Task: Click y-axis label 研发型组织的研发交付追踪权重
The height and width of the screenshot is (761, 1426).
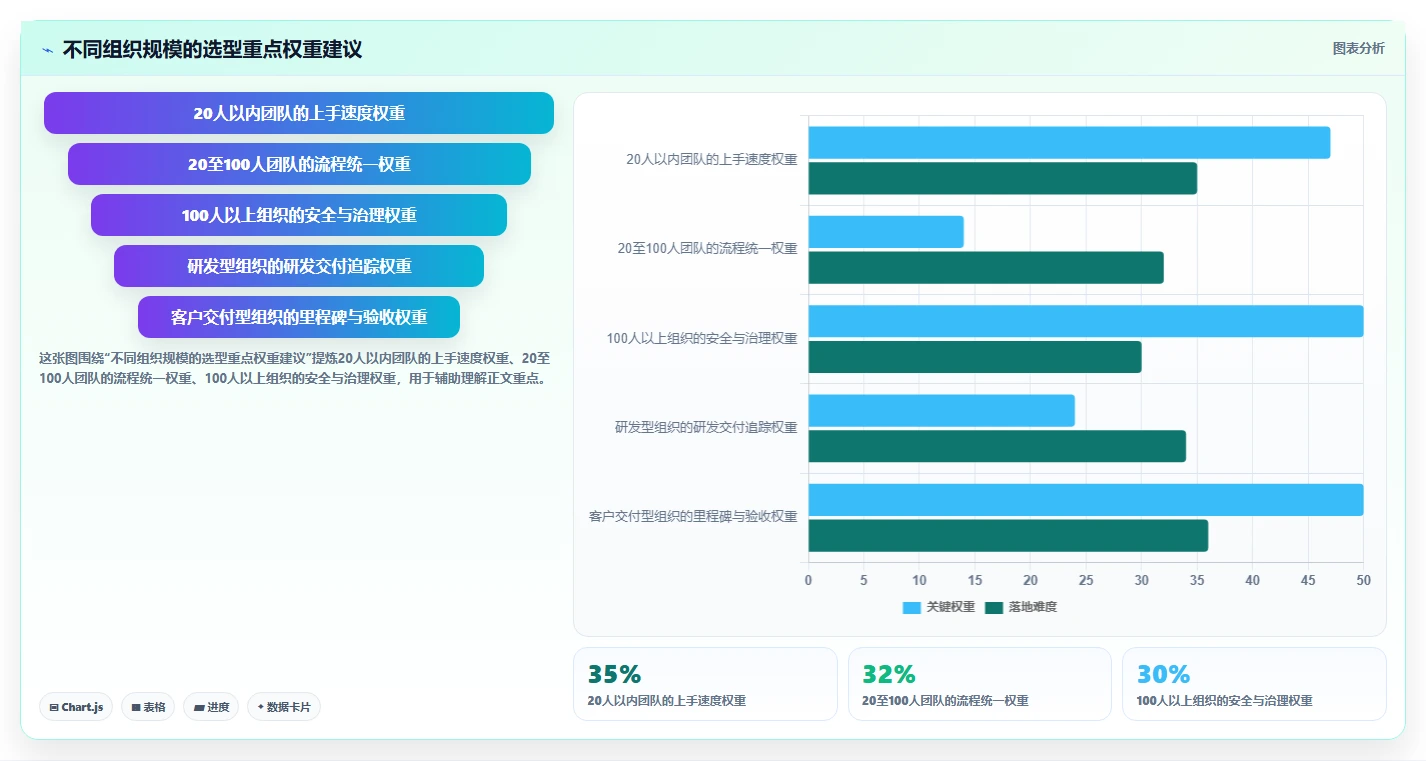Action: [706, 427]
